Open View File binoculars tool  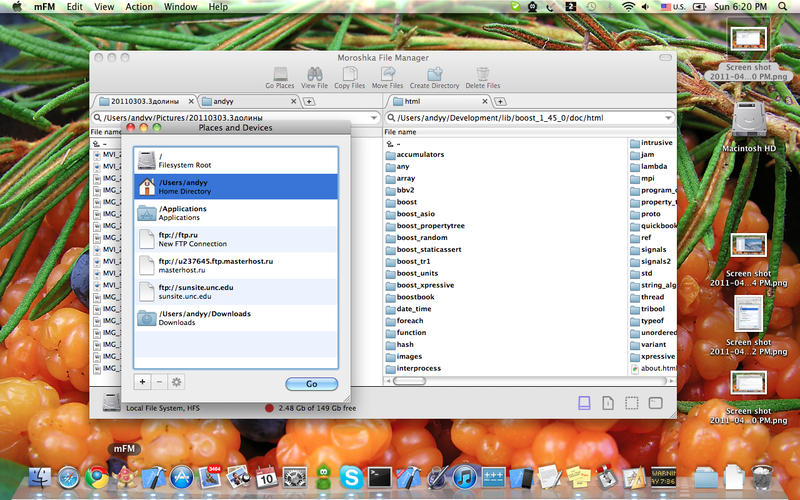click(314, 74)
